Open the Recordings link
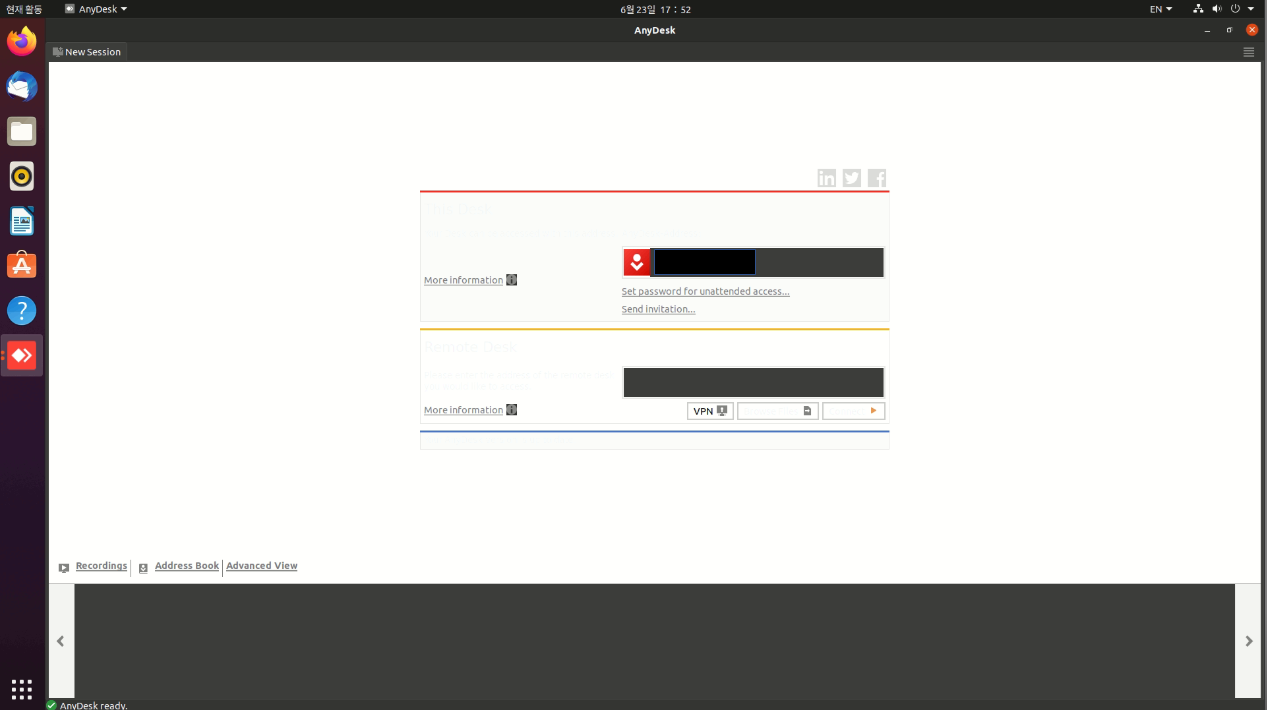1267x710 pixels. [101, 566]
